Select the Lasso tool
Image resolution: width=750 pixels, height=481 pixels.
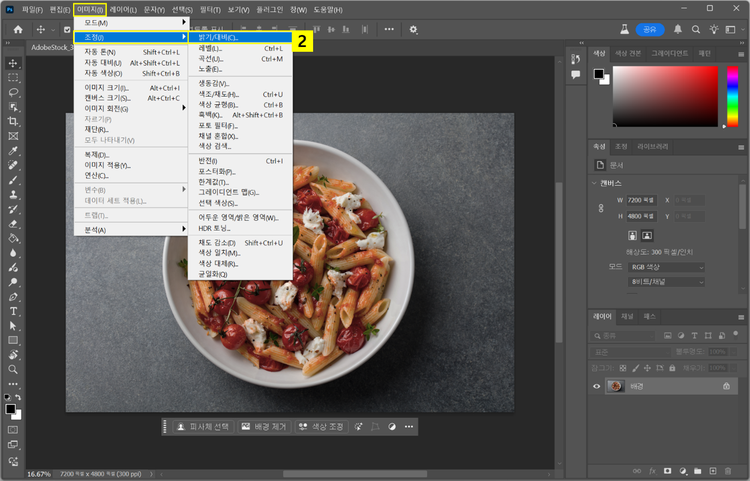click(13, 92)
